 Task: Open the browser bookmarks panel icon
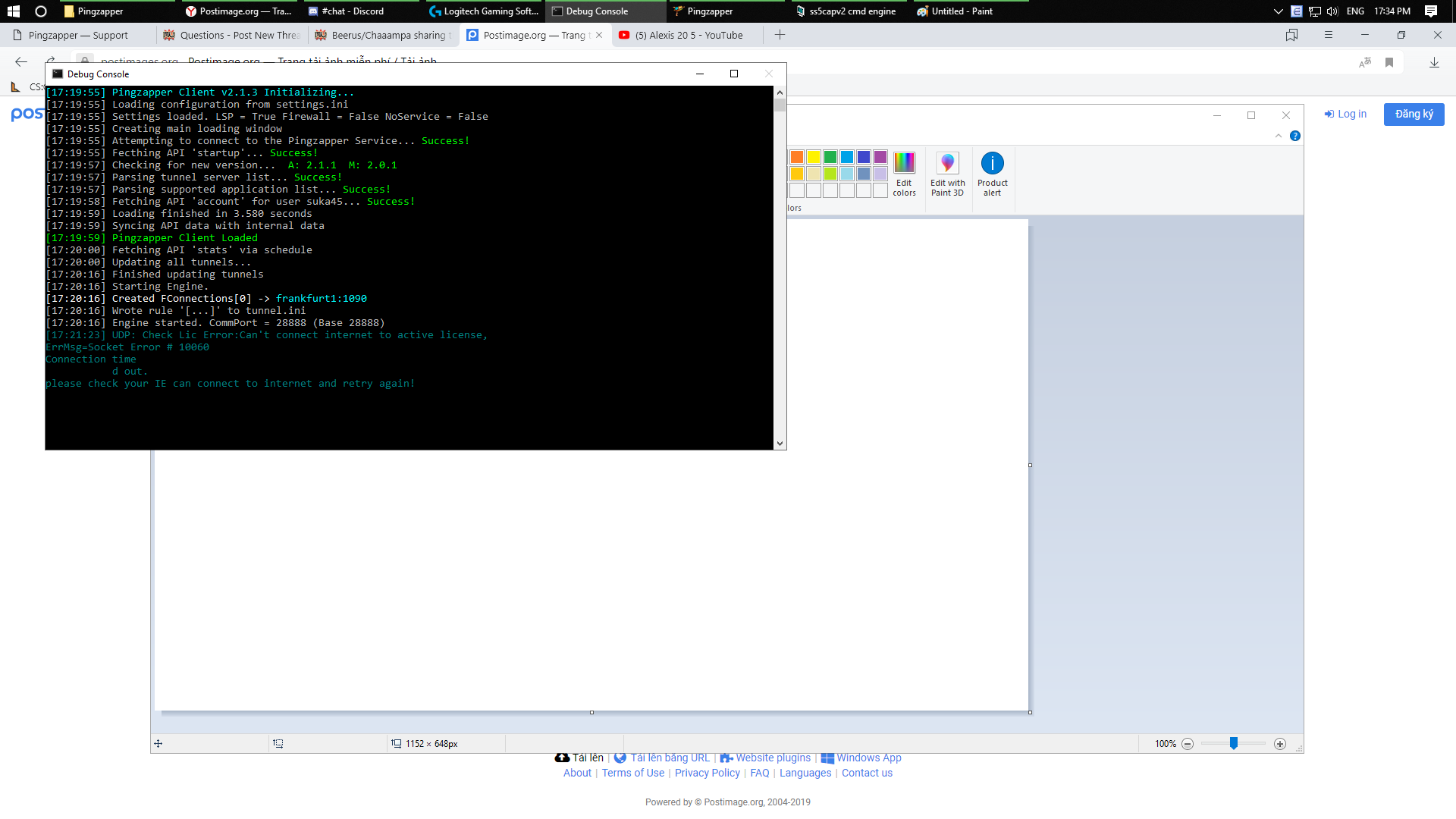coord(1291,35)
